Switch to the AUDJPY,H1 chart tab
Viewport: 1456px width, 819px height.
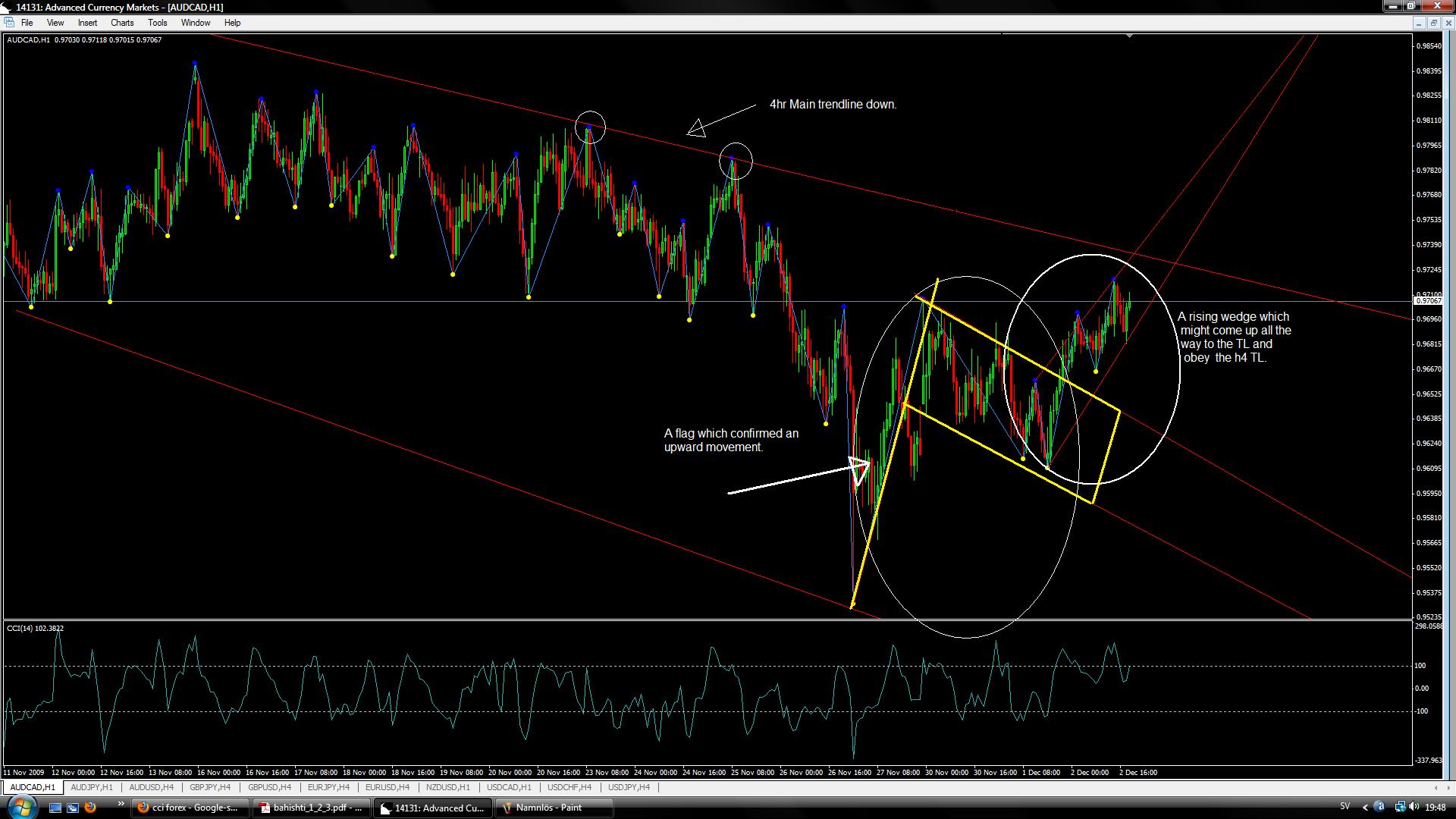tap(92, 787)
